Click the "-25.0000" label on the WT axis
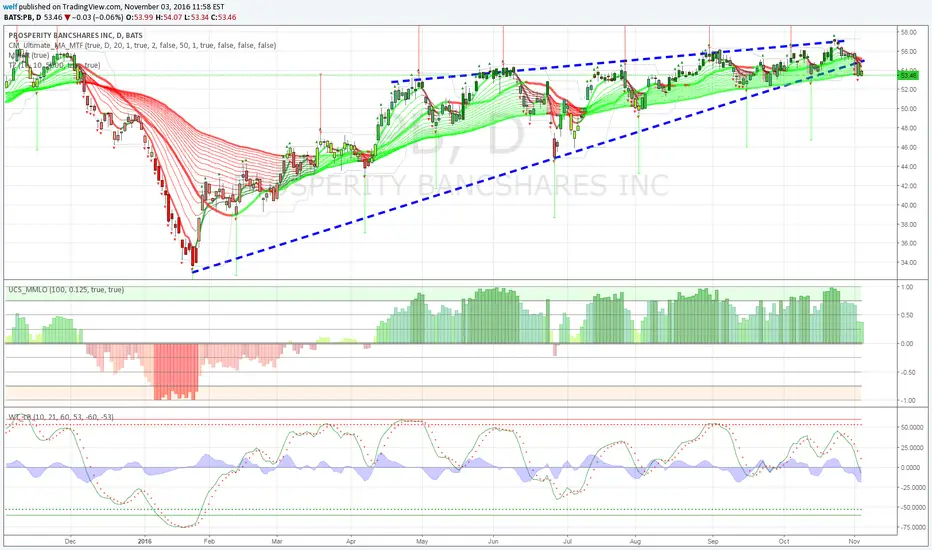The image size is (932, 550). [913, 488]
